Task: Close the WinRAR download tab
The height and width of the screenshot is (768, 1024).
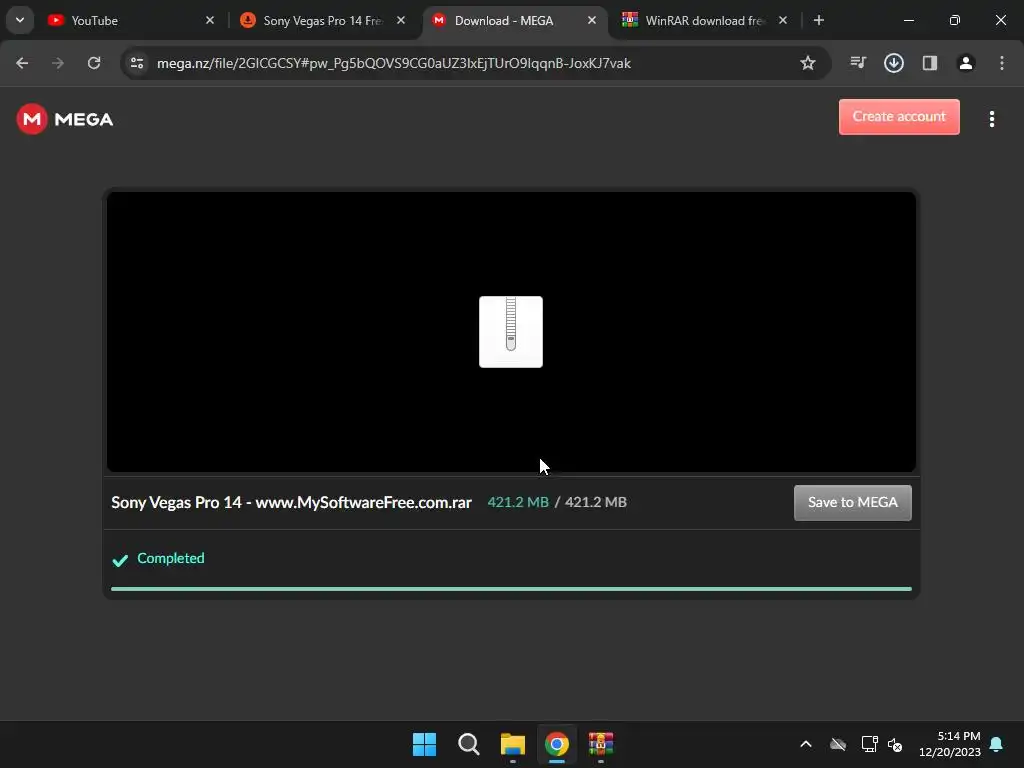Action: click(783, 21)
